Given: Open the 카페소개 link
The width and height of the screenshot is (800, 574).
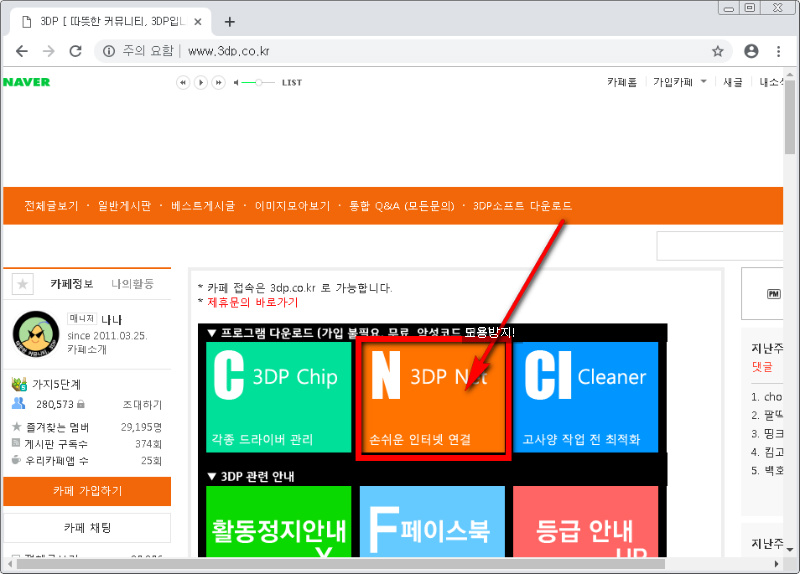Looking at the screenshot, I should [x=87, y=350].
